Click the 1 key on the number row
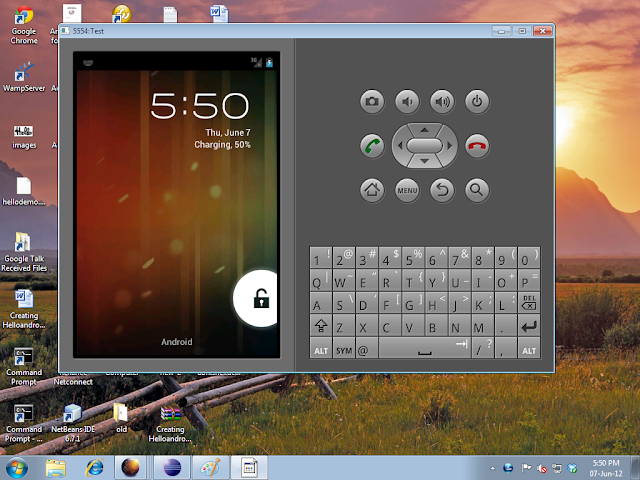This screenshot has width=640, height=480. 321,257
